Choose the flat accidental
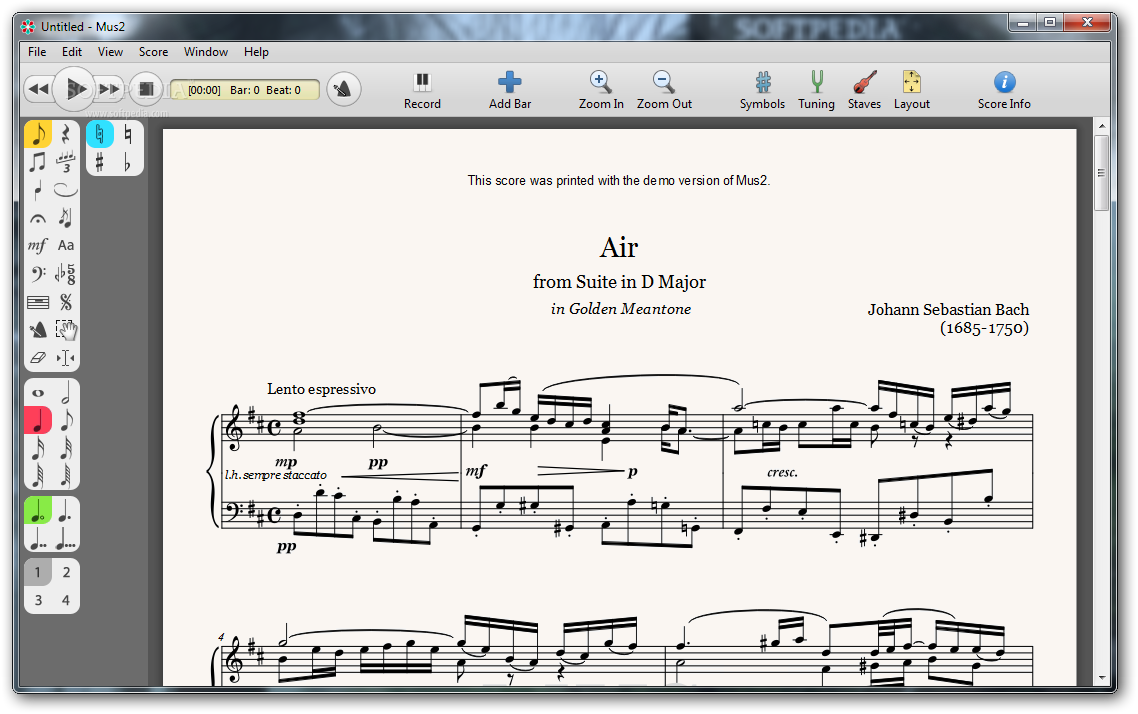The image size is (1138, 714). [128, 162]
